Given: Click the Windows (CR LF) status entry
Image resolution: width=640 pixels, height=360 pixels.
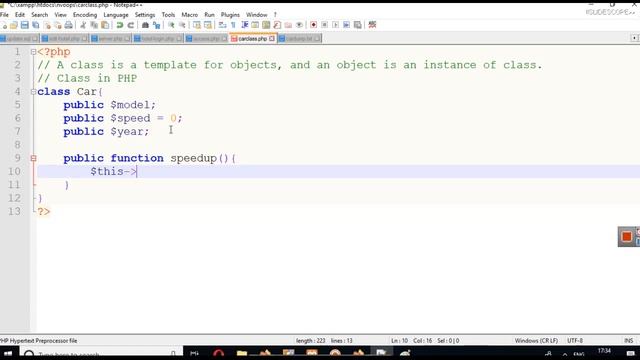Looking at the screenshot, I should tap(536, 340).
